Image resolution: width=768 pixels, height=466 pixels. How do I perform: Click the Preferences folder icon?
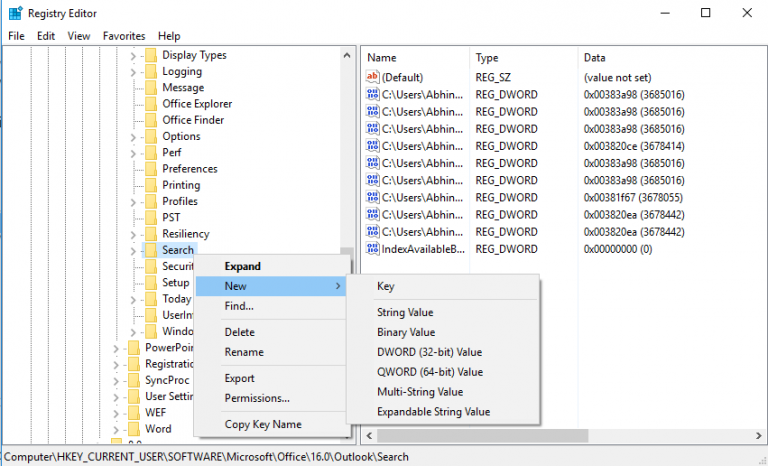pos(151,169)
